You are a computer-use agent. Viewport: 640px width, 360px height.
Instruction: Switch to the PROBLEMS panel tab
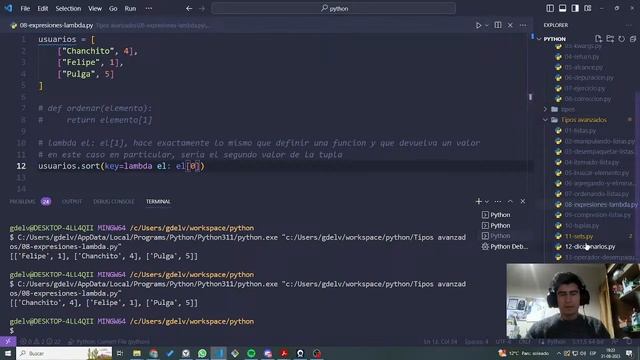22,201
